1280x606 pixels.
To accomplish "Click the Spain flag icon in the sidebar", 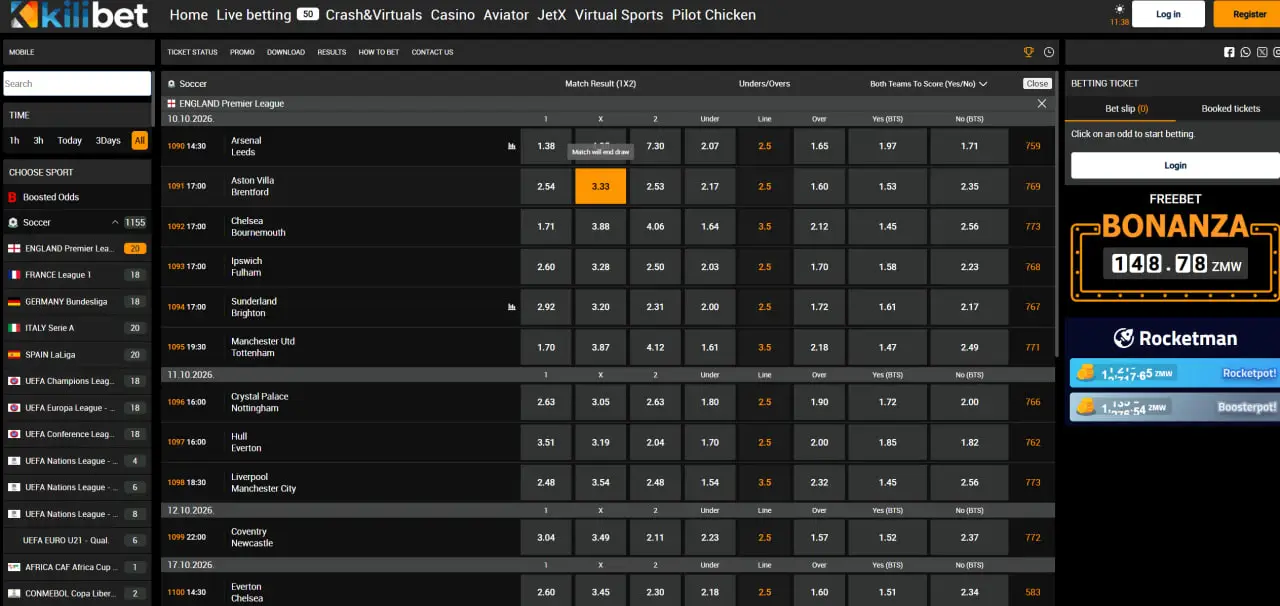I will click(x=14, y=354).
